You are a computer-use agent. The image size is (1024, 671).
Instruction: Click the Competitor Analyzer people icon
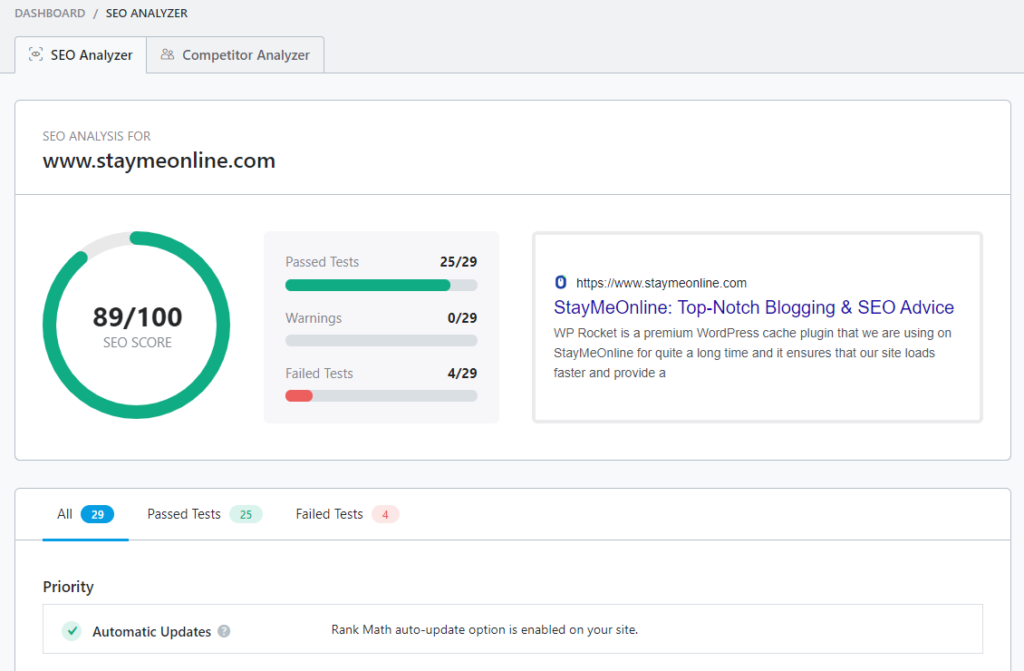[168, 54]
